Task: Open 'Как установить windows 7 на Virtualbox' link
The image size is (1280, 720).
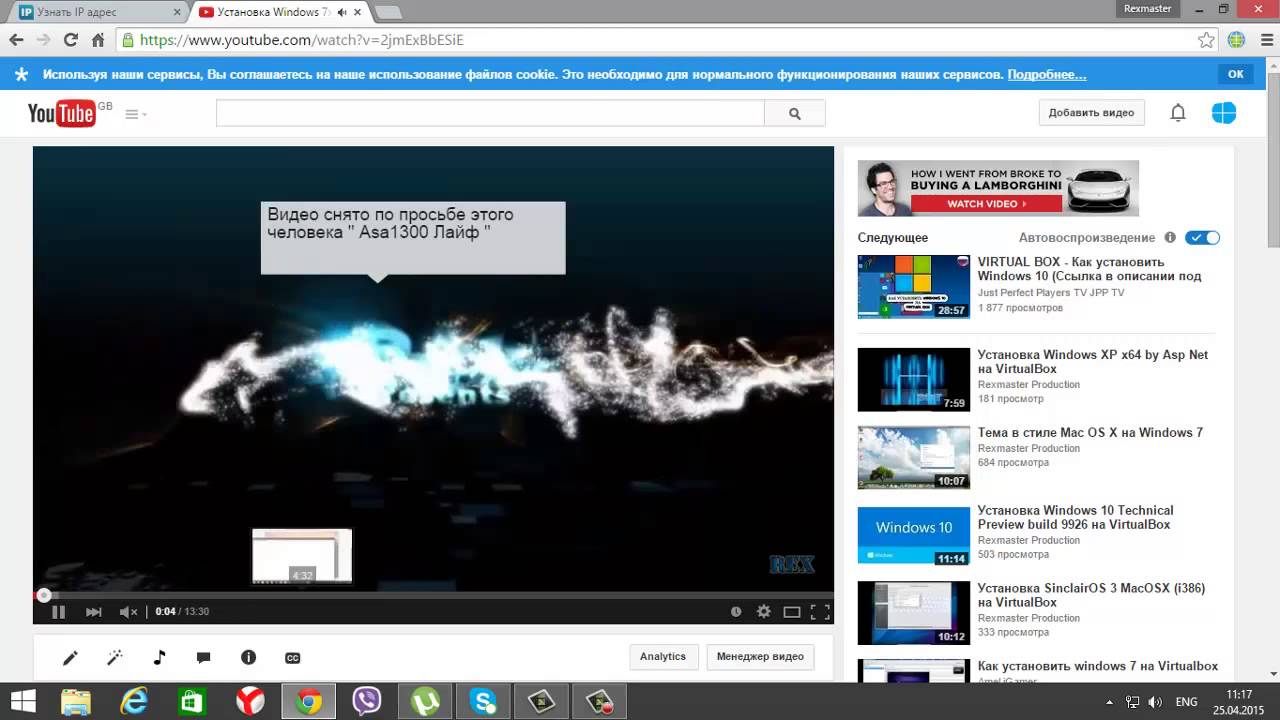Action: coord(1097,666)
